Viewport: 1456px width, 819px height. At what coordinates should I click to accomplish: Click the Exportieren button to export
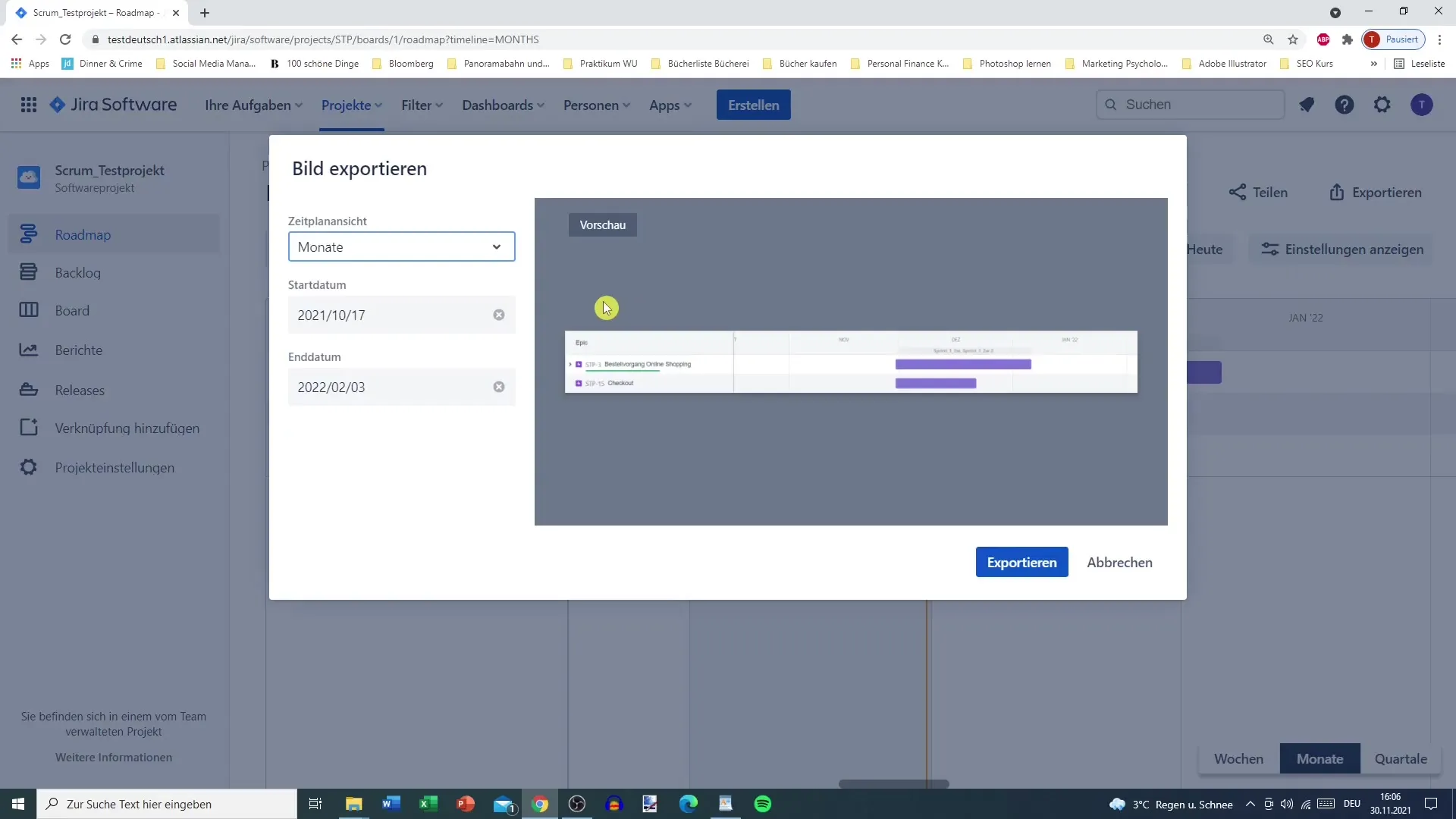click(x=1022, y=562)
